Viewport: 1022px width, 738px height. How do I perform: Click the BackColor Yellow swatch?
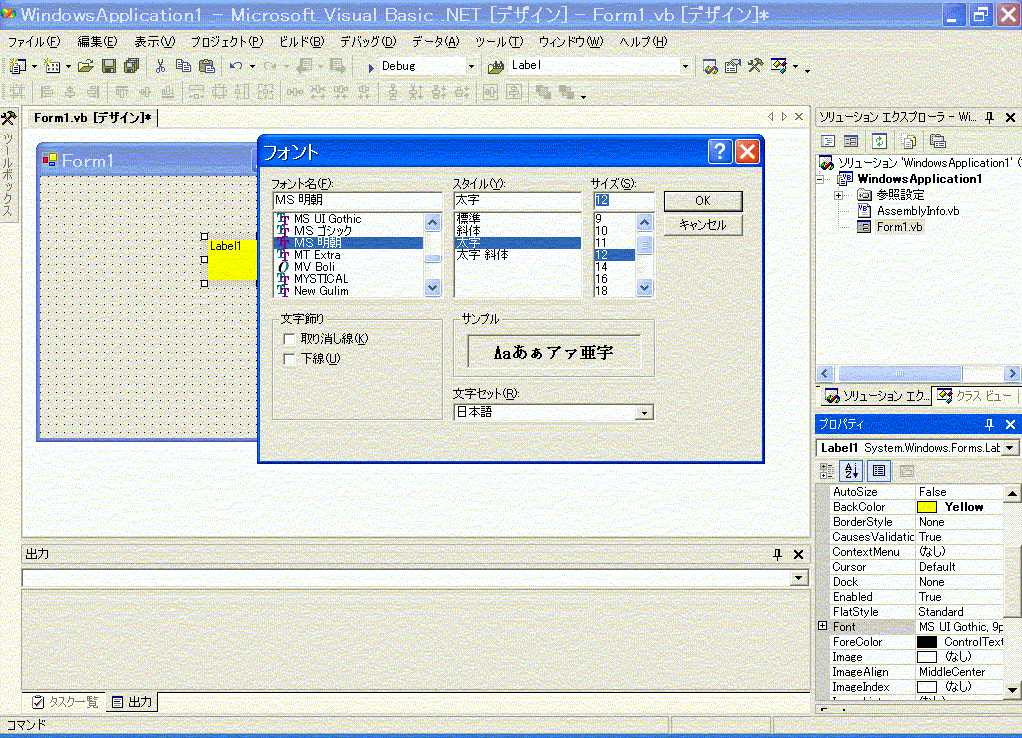coord(927,507)
